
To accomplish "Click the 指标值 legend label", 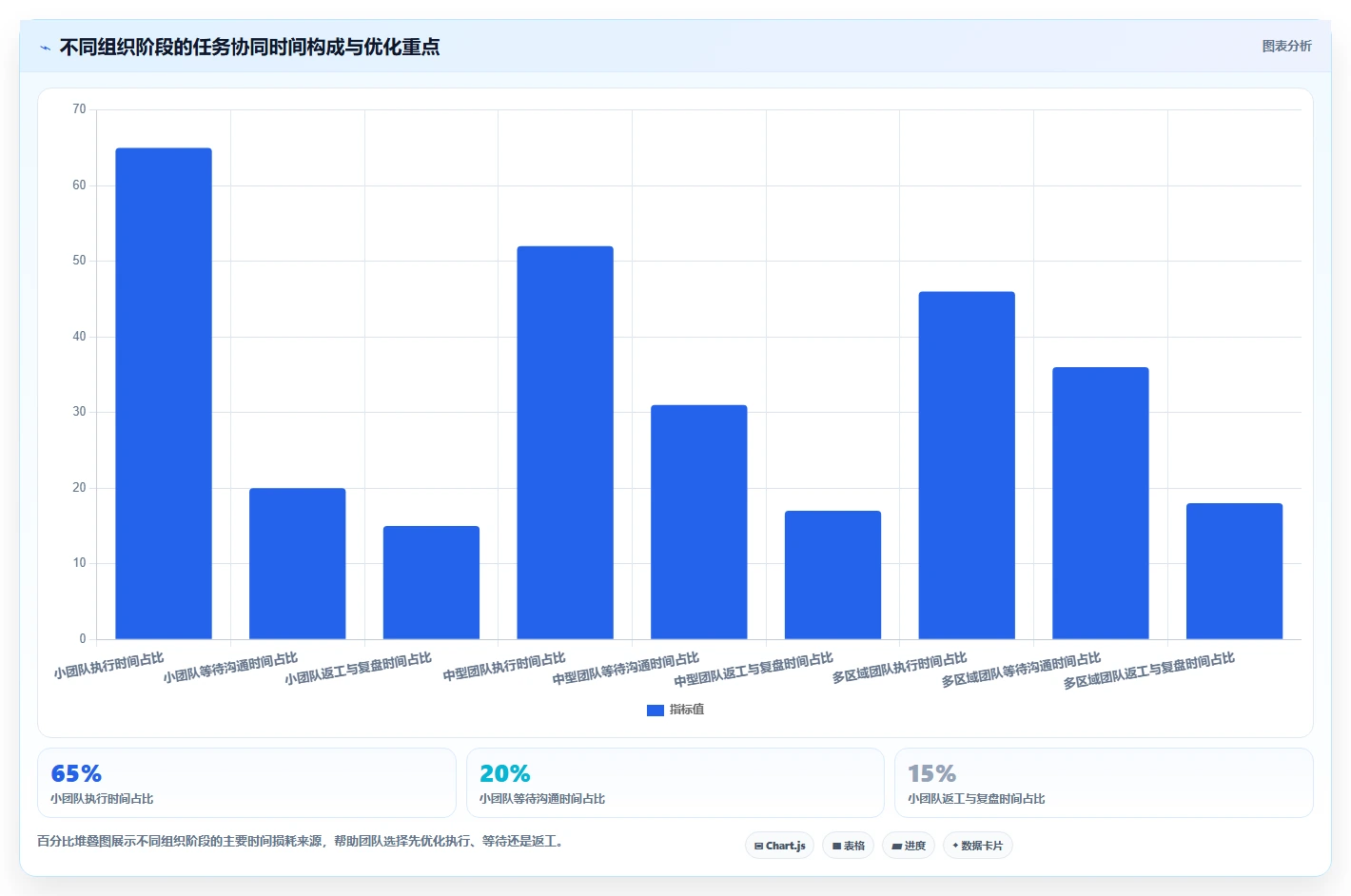I will (x=687, y=710).
